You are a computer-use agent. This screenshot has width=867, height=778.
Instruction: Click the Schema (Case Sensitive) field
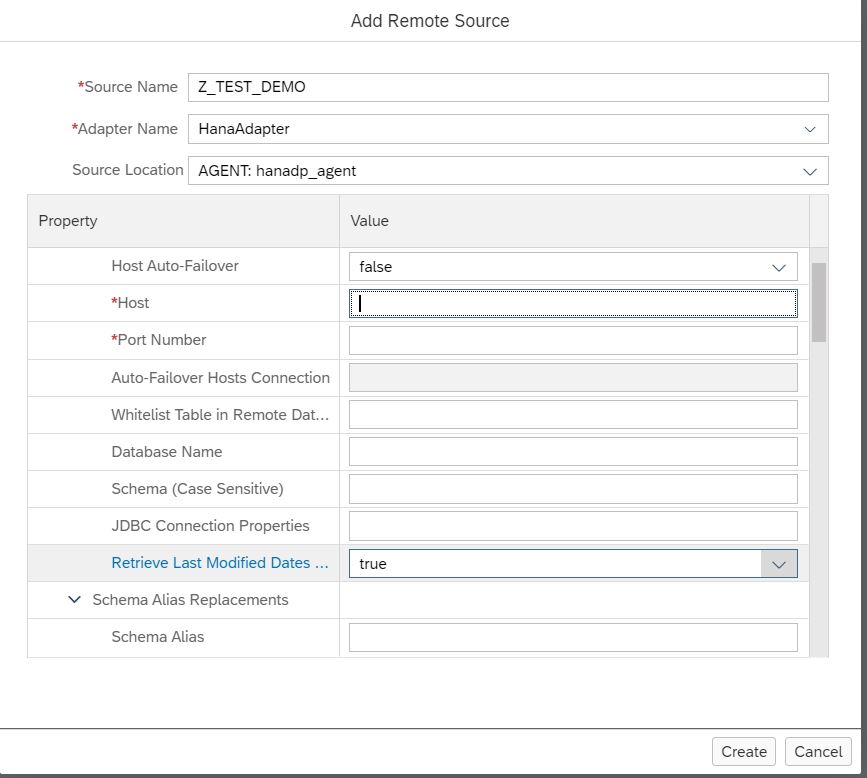pyautogui.click(x=573, y=489)
